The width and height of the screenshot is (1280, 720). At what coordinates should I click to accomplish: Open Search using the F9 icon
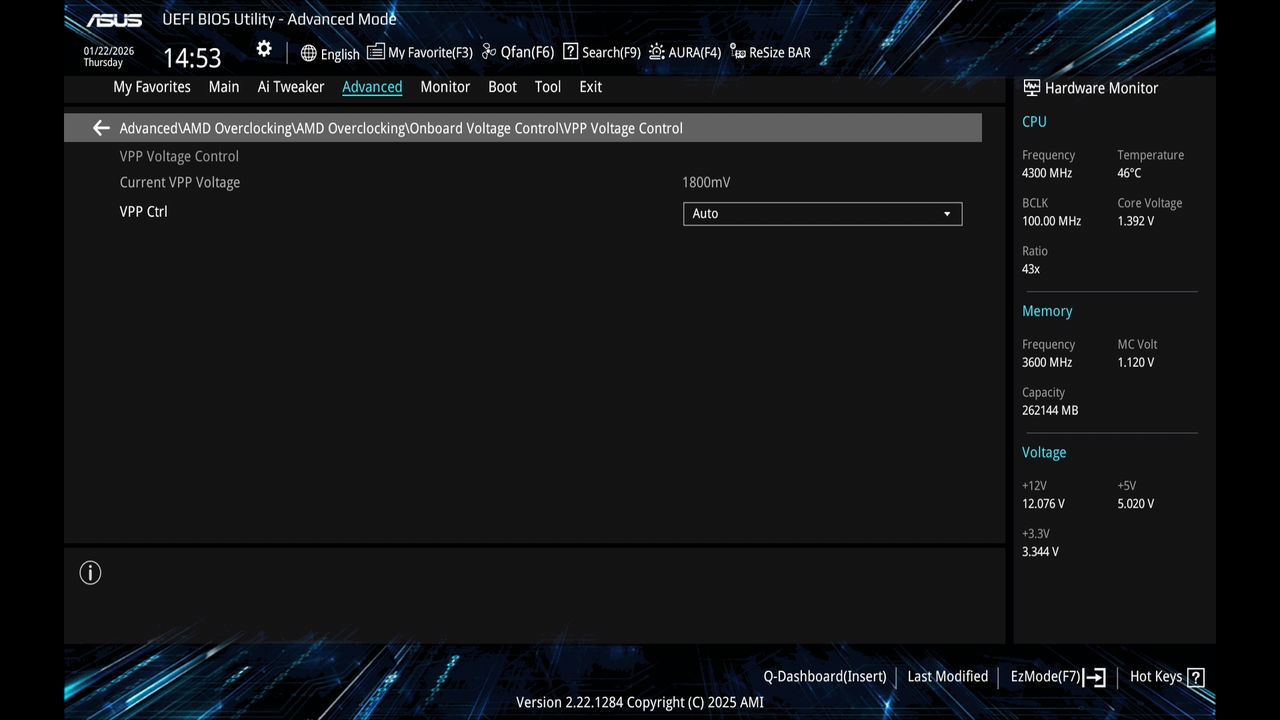click(570, 51)
